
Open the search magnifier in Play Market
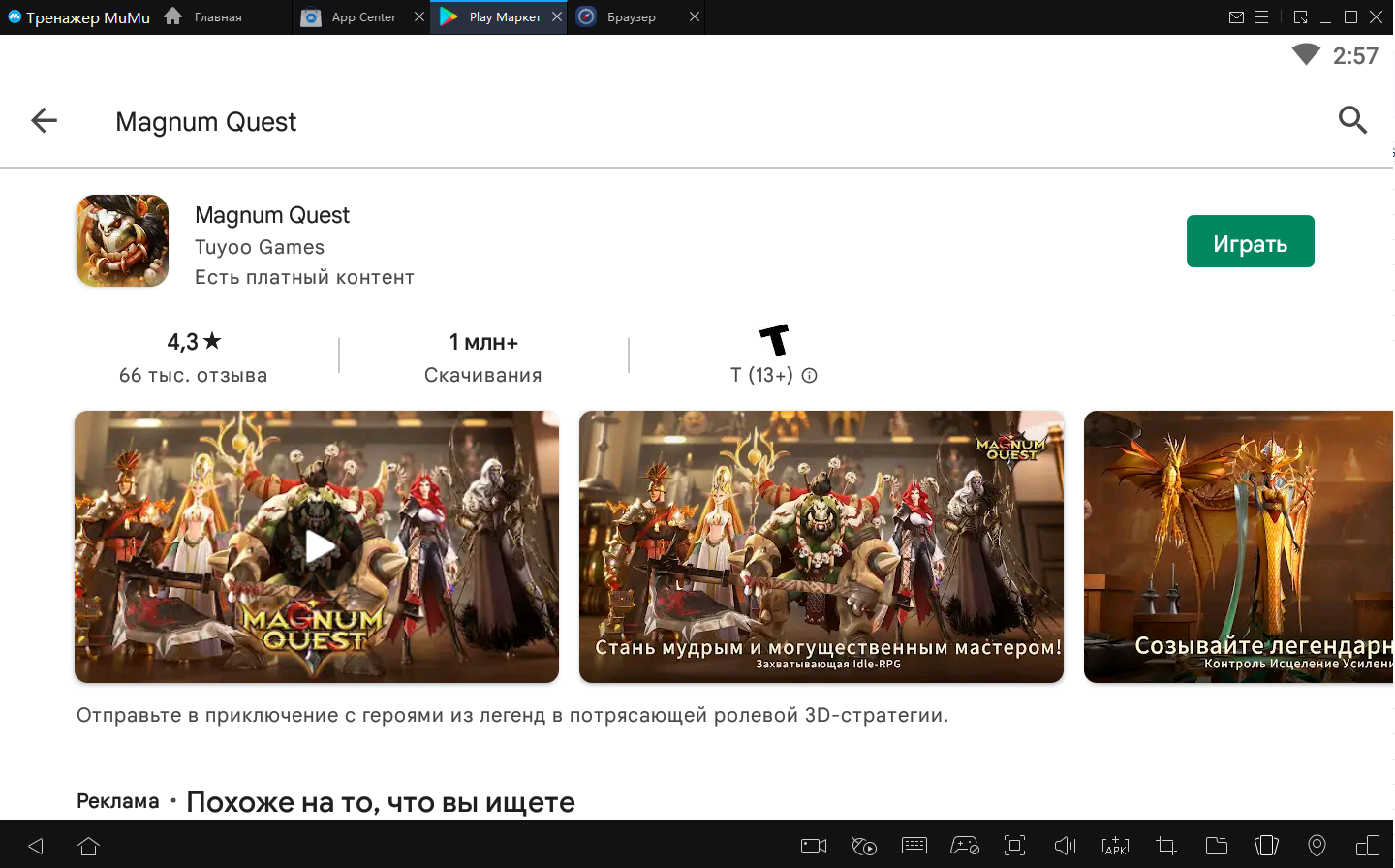1352,120
